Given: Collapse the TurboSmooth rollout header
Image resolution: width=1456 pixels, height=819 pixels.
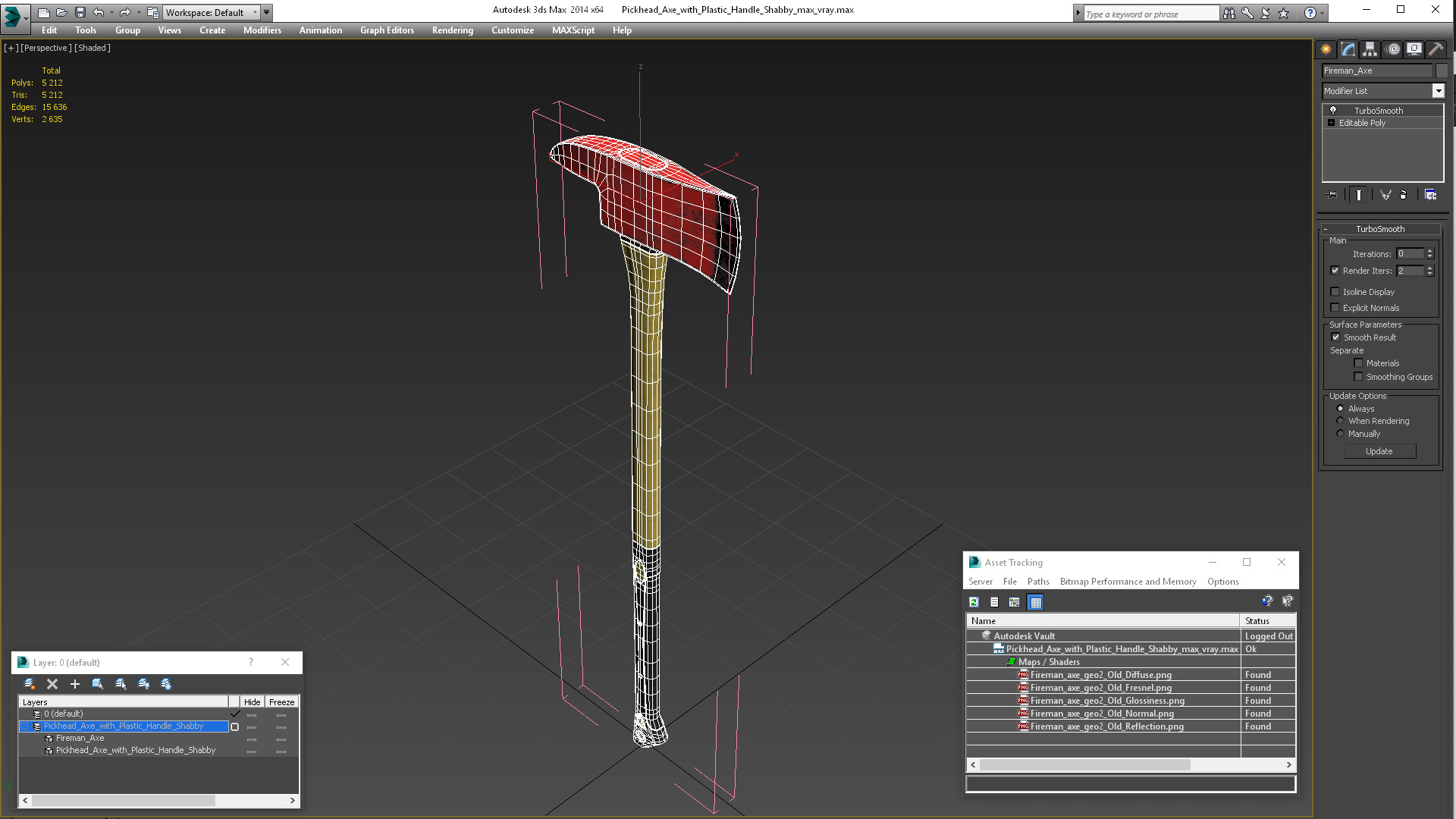Looking at the screenshot, I should click(x=1380, y=229).
